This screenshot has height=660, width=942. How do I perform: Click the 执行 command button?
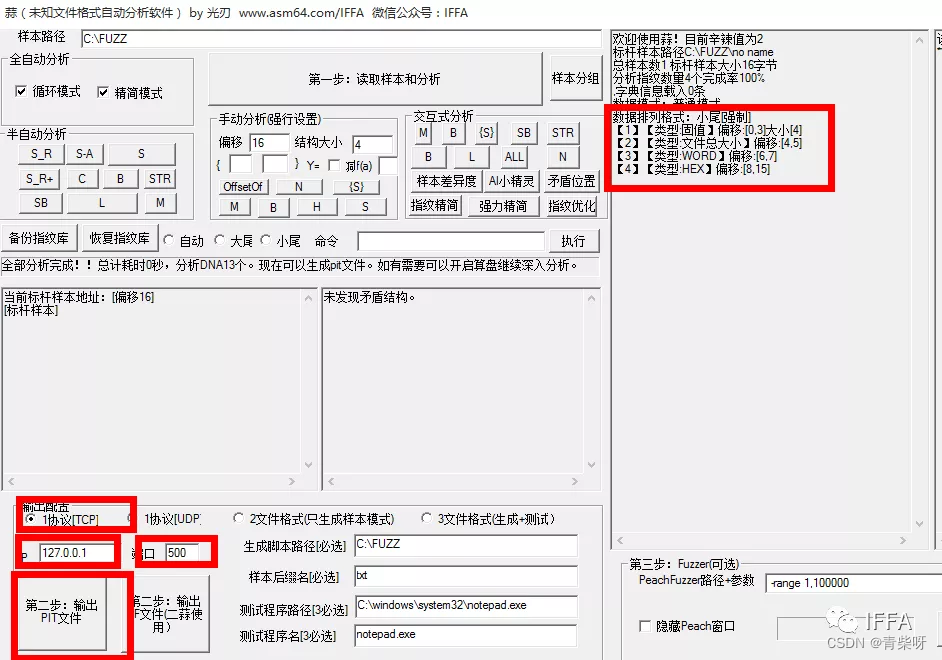pos(573,242)
